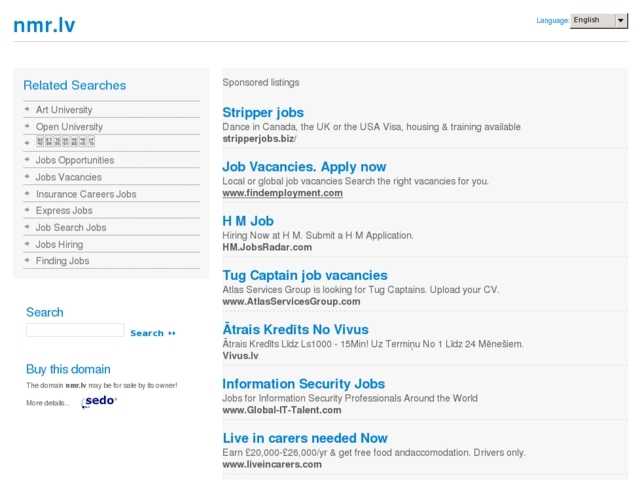Screen dimensions: 640x480
Task: Open the H M Job listing
Action: tap(248, 221)
